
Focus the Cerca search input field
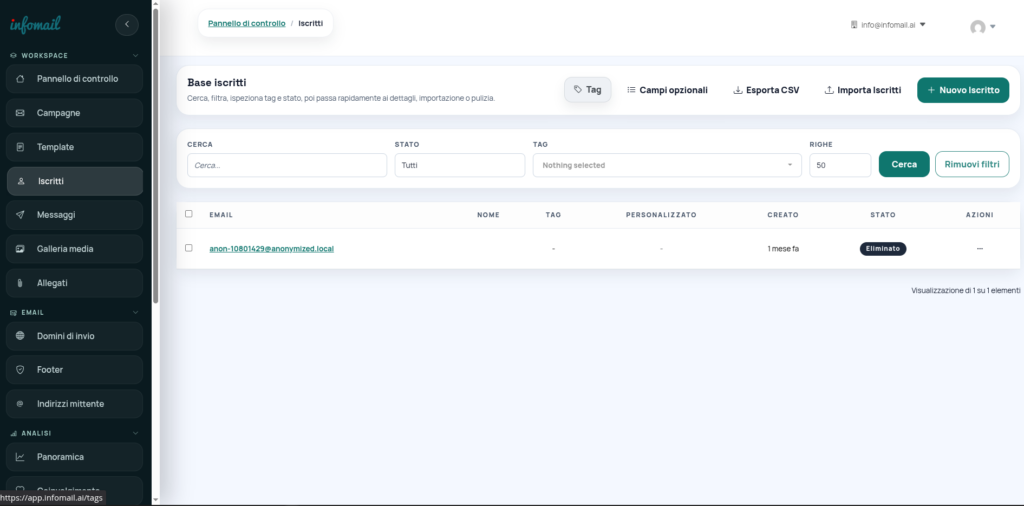(286, 165)
